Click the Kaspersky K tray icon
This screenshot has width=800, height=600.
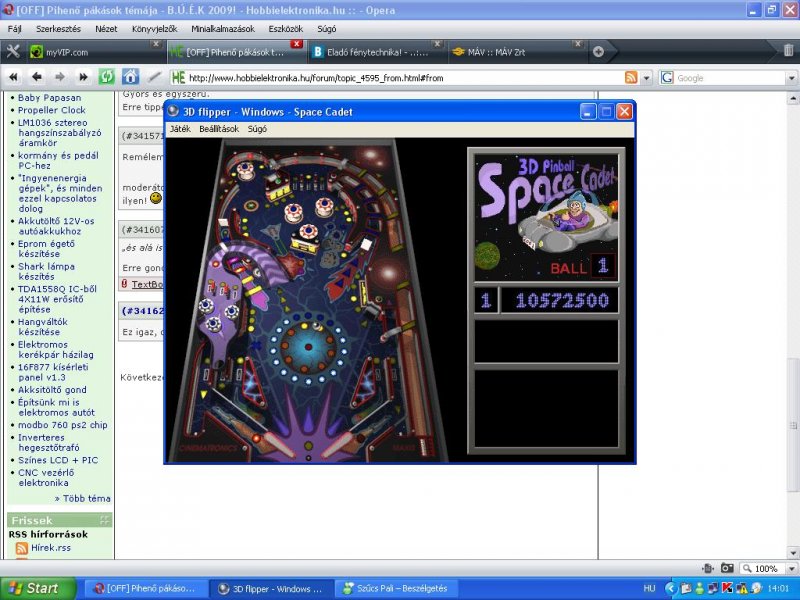click(727, 588)
